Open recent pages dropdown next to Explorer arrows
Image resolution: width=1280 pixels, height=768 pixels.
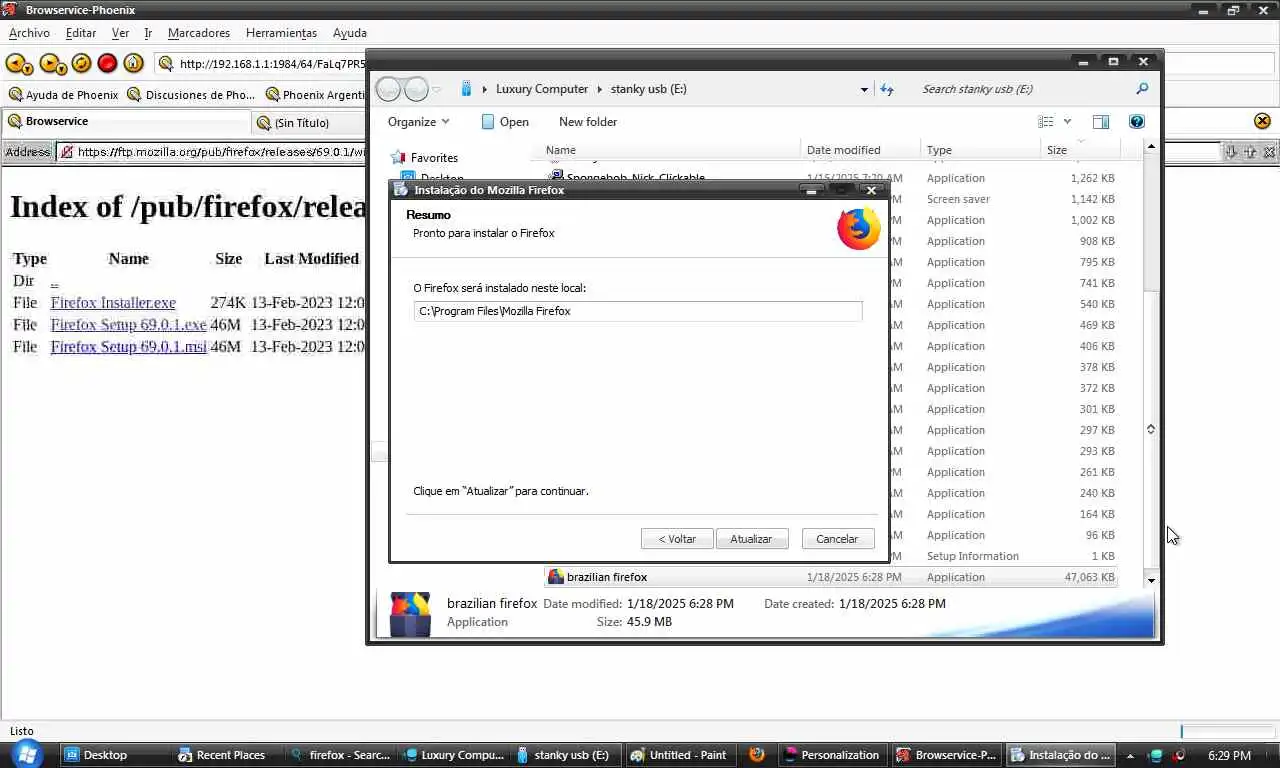click(436, 90)
